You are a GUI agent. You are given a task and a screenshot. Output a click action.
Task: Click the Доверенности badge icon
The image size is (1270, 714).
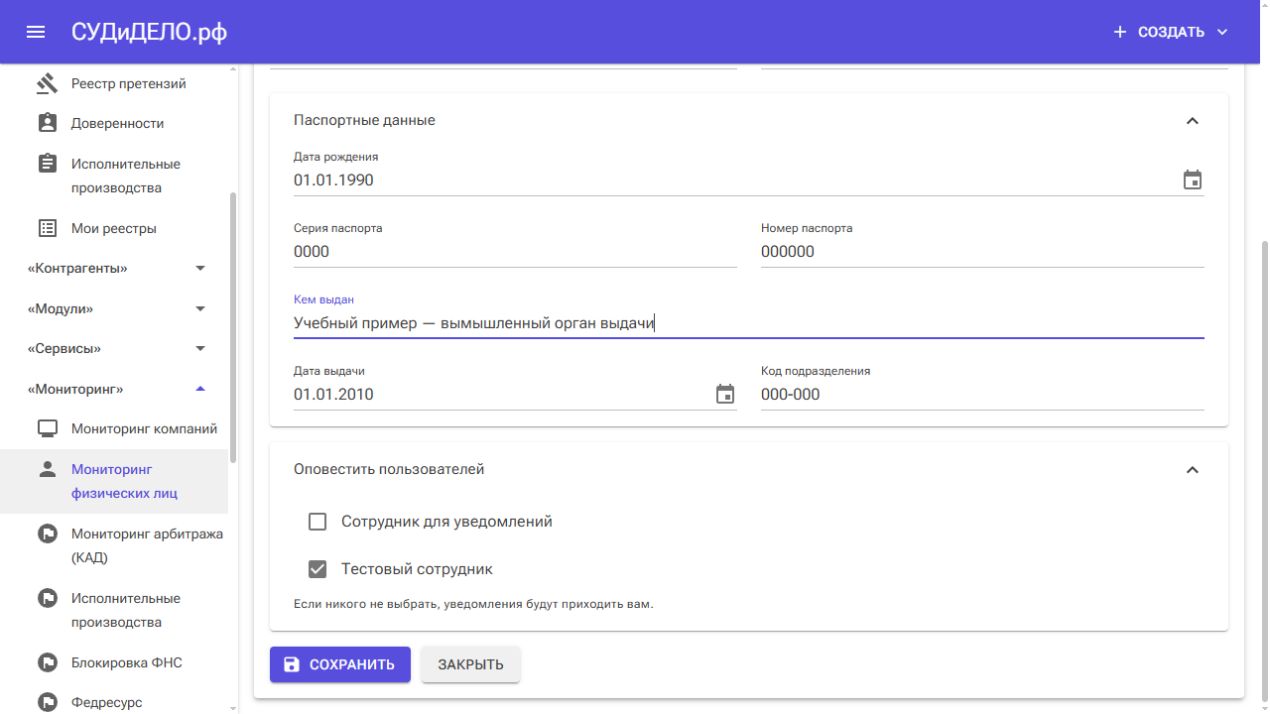point(47,123)
